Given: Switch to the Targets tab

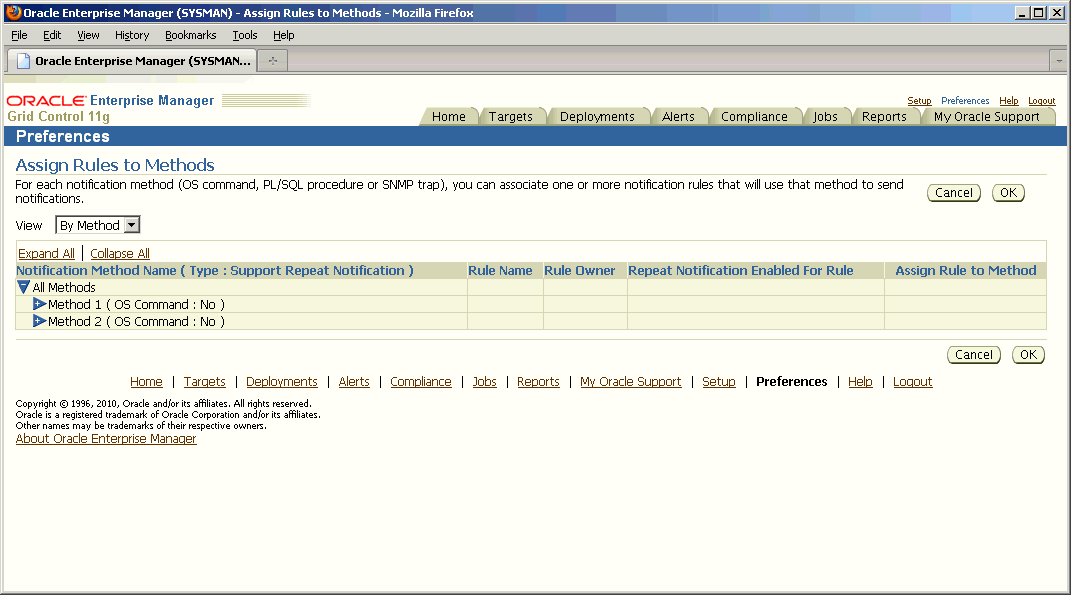Looking at the screenshot, I should tap(511, 117).
